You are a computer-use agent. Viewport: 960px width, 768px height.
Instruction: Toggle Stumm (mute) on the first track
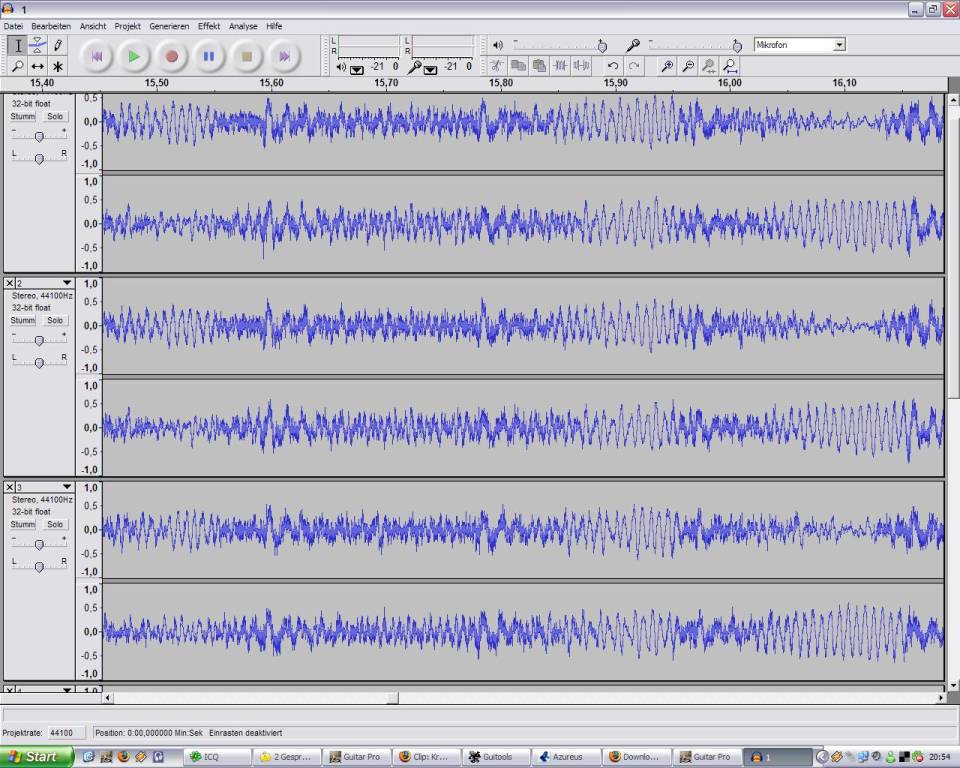23,116
